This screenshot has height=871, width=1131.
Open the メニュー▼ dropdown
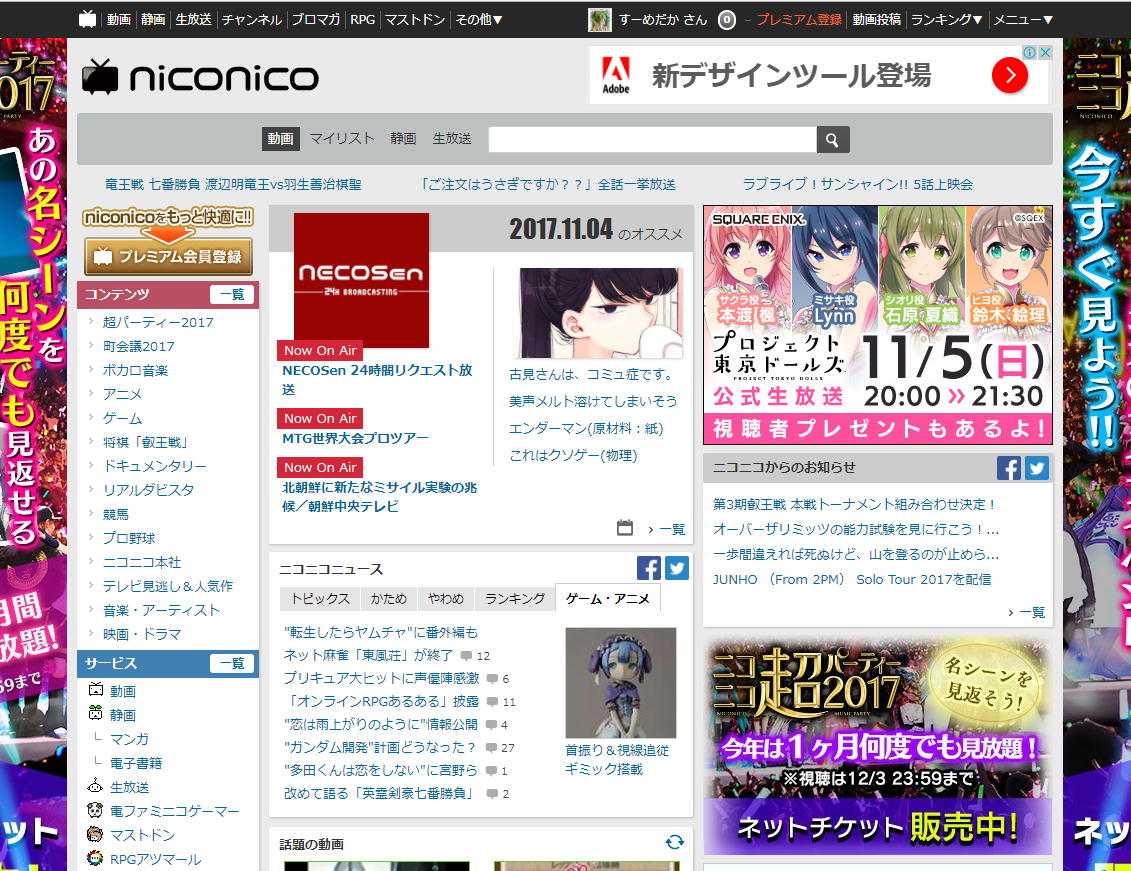click(x=1023, y=19)
